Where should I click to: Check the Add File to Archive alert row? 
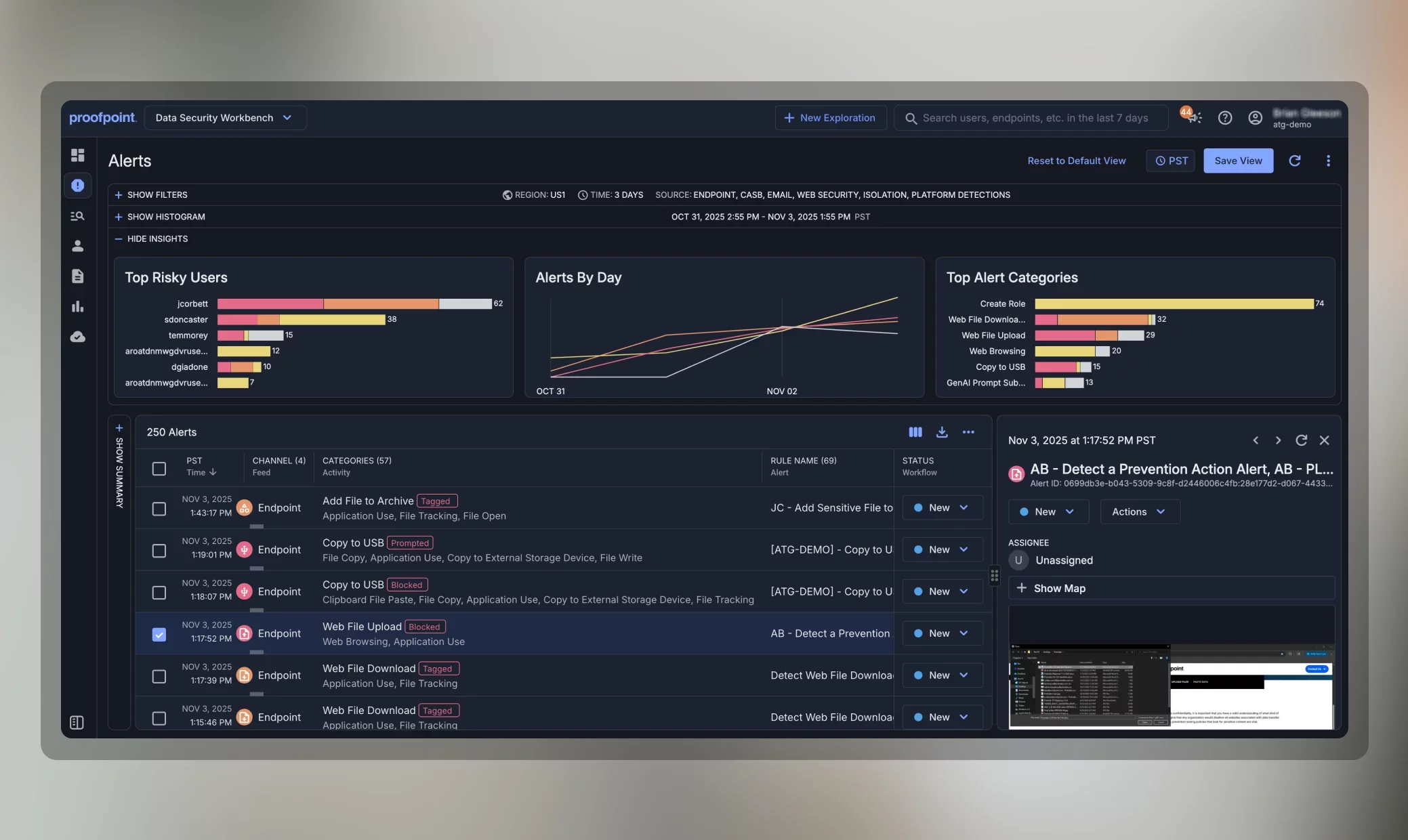pyautogui.click(x=159, y=509)
